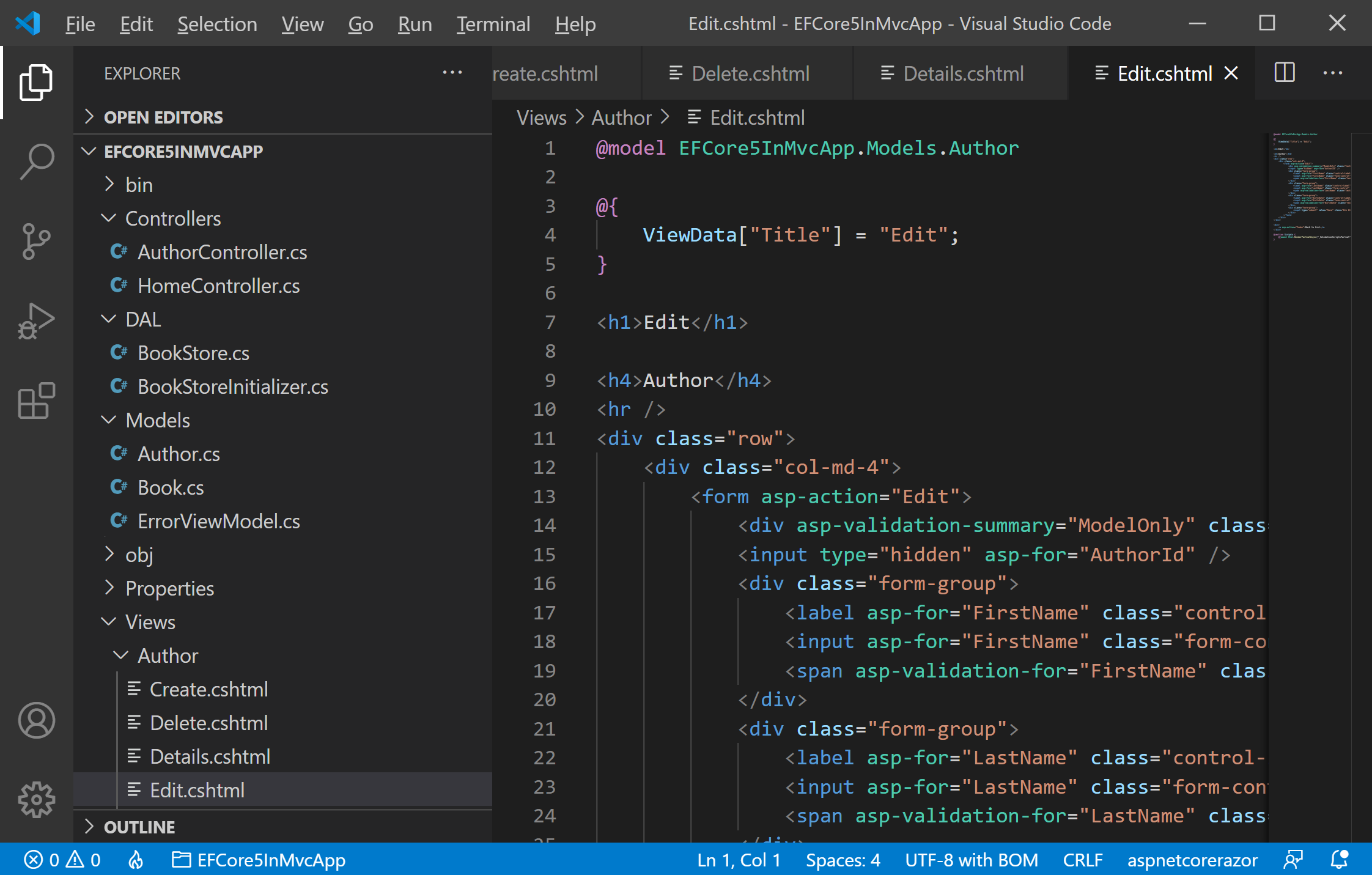Viewport: 1372px width, 875px height.
Task: Expand the Open Editors section
Action: pos(163,117)
